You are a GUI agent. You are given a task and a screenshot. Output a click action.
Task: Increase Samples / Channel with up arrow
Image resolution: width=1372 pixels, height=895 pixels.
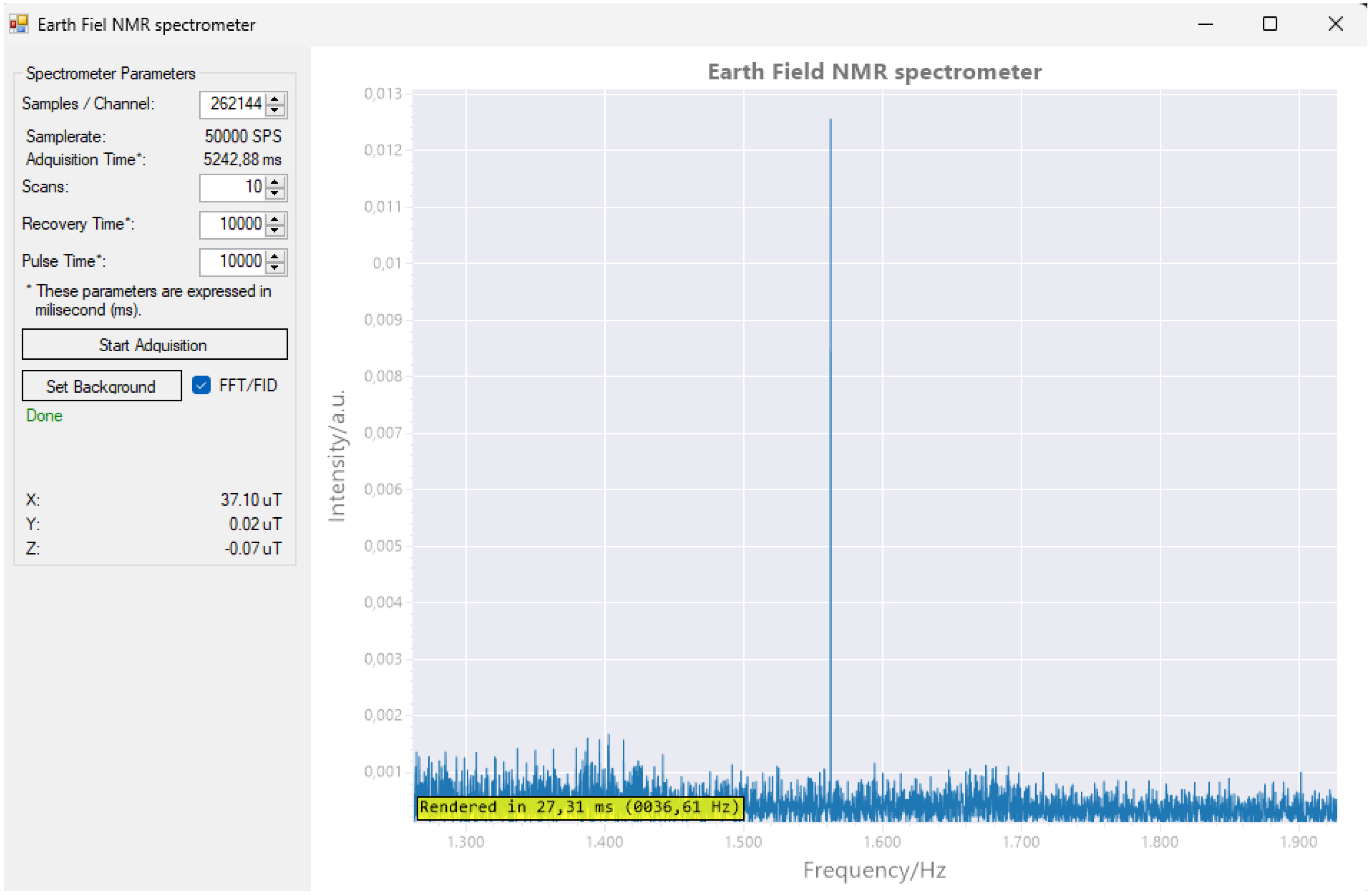pos(275,99)
